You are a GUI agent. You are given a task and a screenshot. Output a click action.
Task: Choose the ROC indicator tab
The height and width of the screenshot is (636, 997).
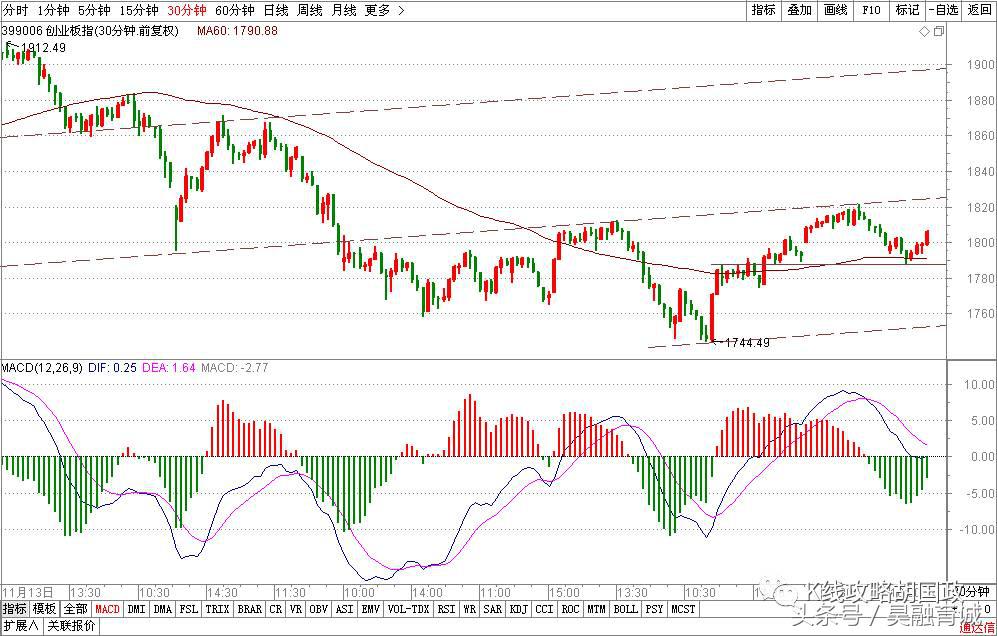coord(570,609)
